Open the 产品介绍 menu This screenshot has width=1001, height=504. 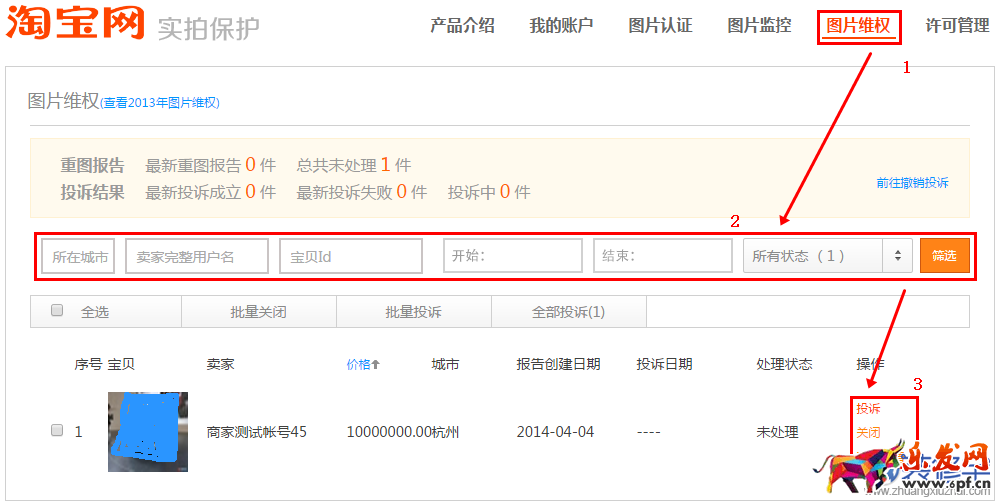click(462, 26)
